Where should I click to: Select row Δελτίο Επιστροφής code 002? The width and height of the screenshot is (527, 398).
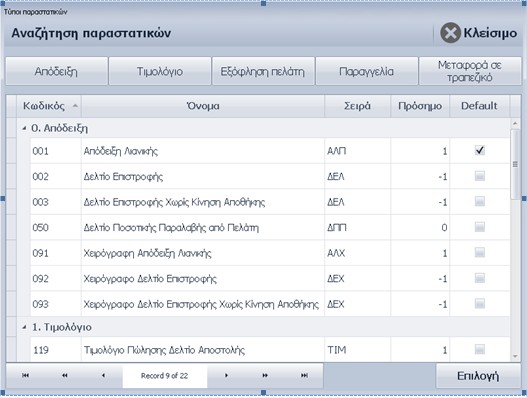point(270,176)
